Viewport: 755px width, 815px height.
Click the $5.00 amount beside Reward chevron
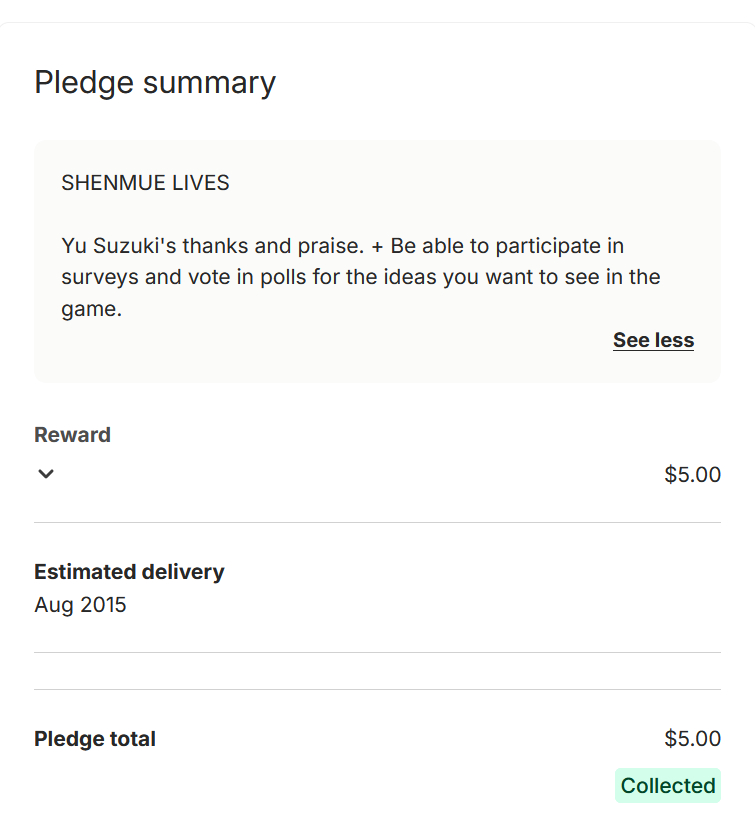tap(692, 474)
